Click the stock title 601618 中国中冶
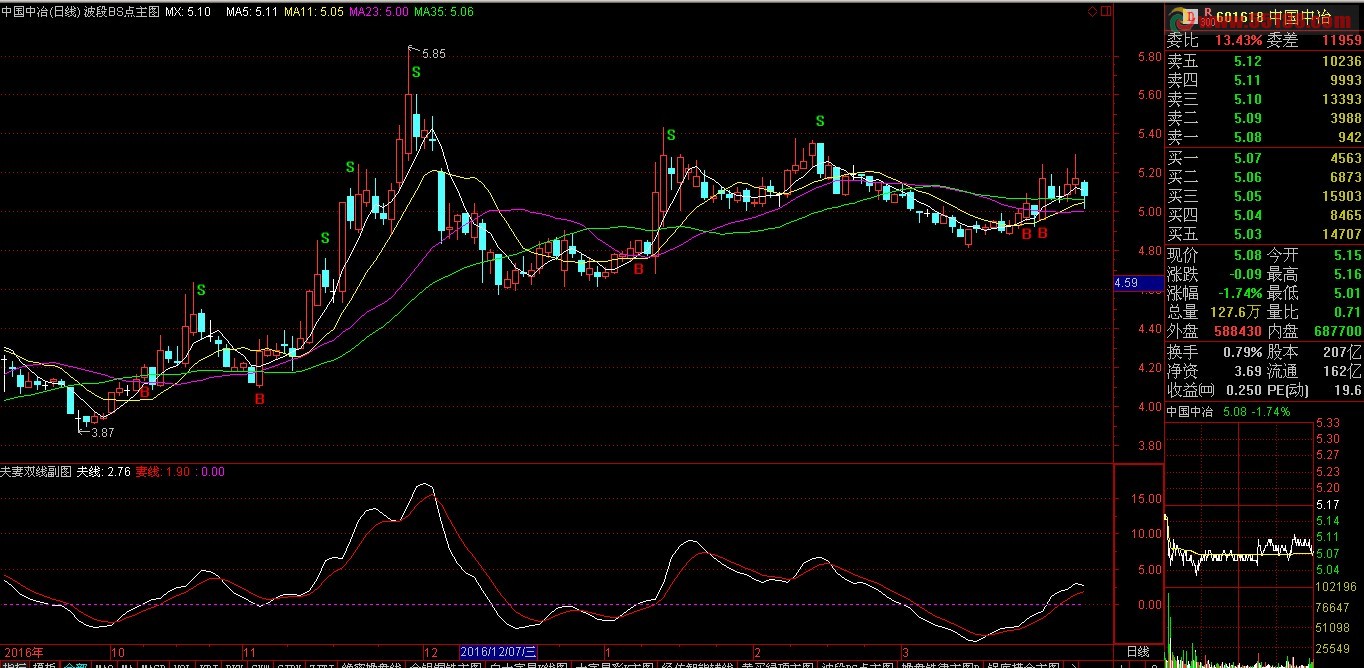The width and height of the screenshot is (1364, 668). (x=1274, y=17)
